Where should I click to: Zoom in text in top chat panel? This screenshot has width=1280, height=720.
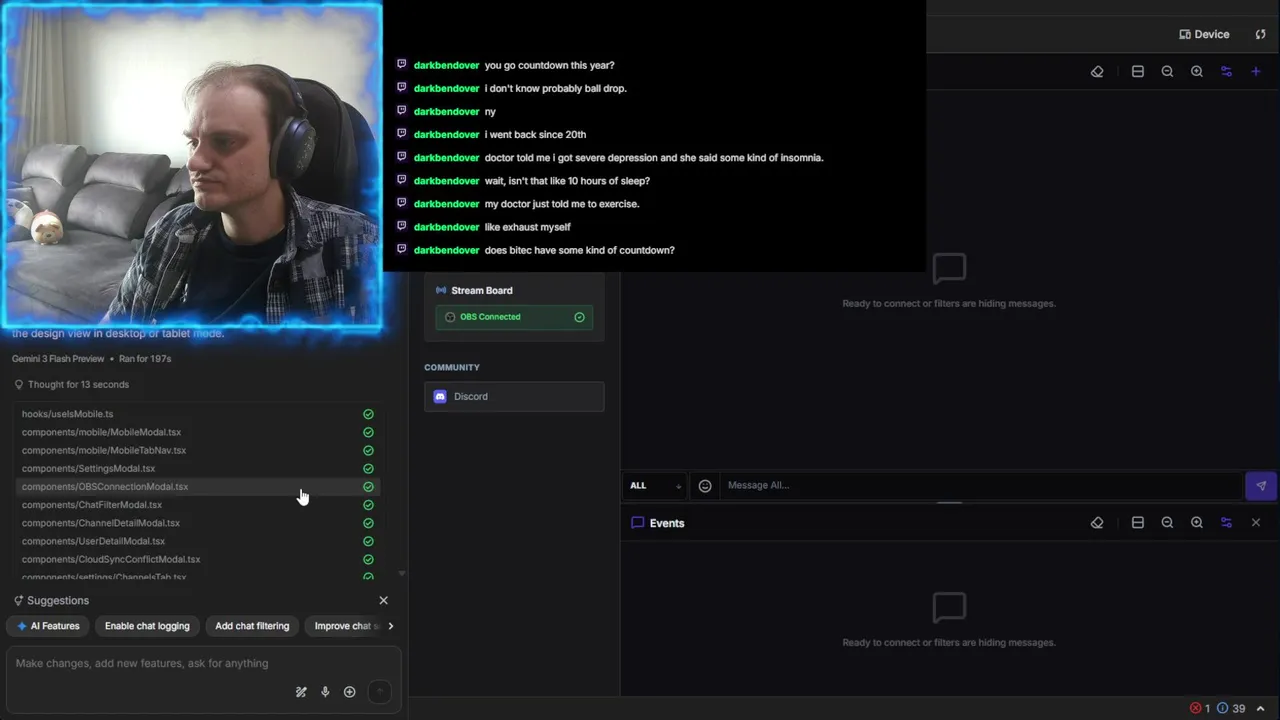(x=1197, y=72)
